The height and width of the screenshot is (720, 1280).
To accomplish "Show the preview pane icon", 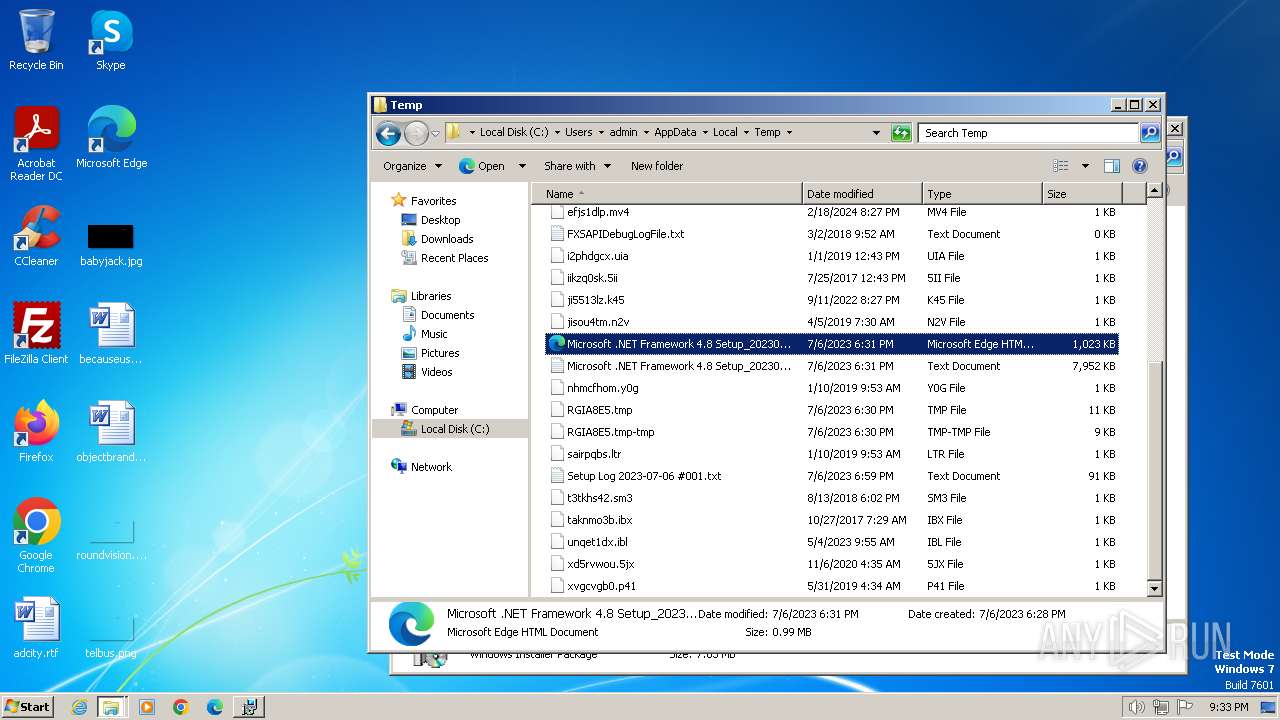I will point(1111,166).
